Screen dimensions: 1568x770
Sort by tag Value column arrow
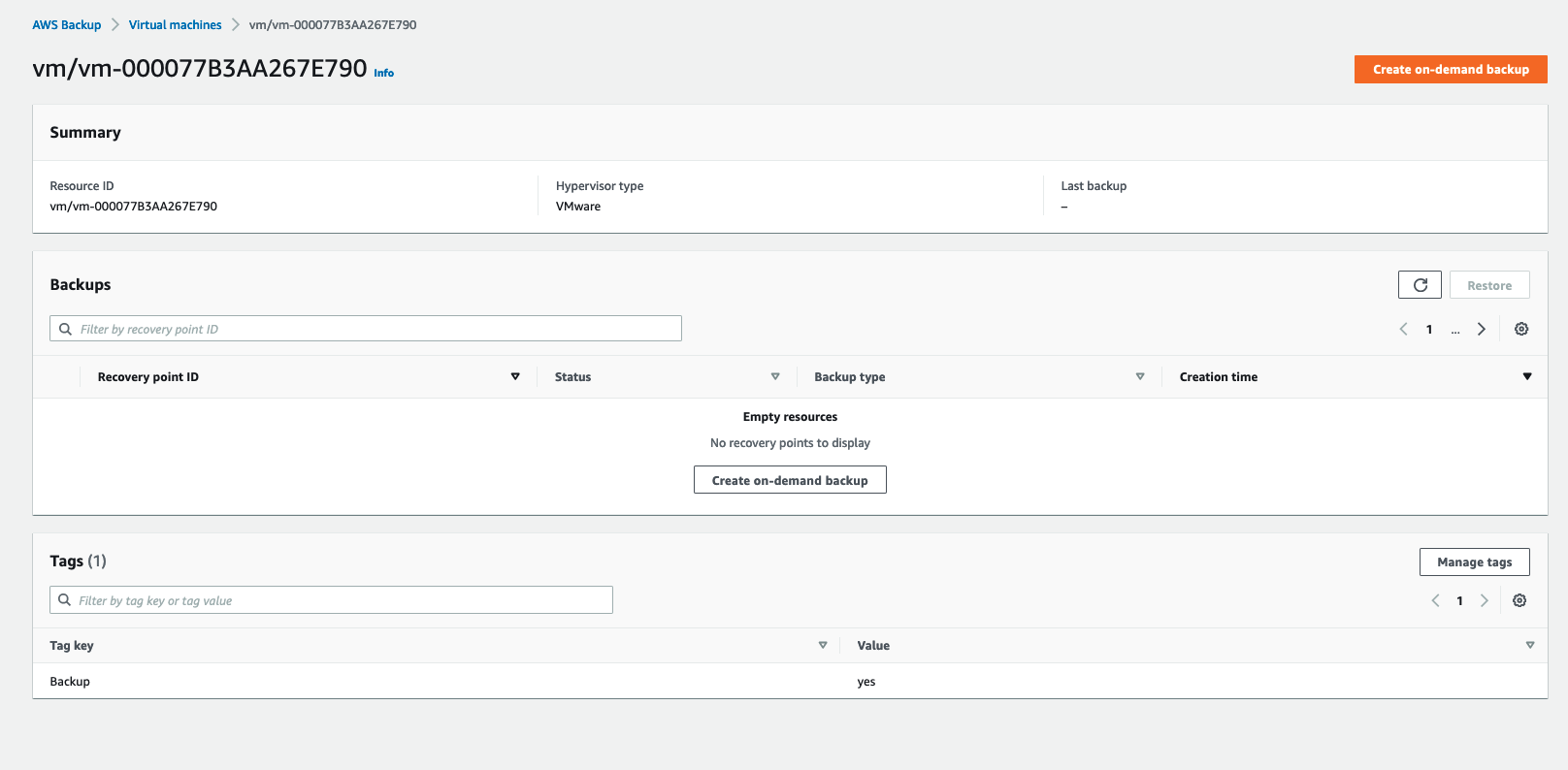point(1530,645)
